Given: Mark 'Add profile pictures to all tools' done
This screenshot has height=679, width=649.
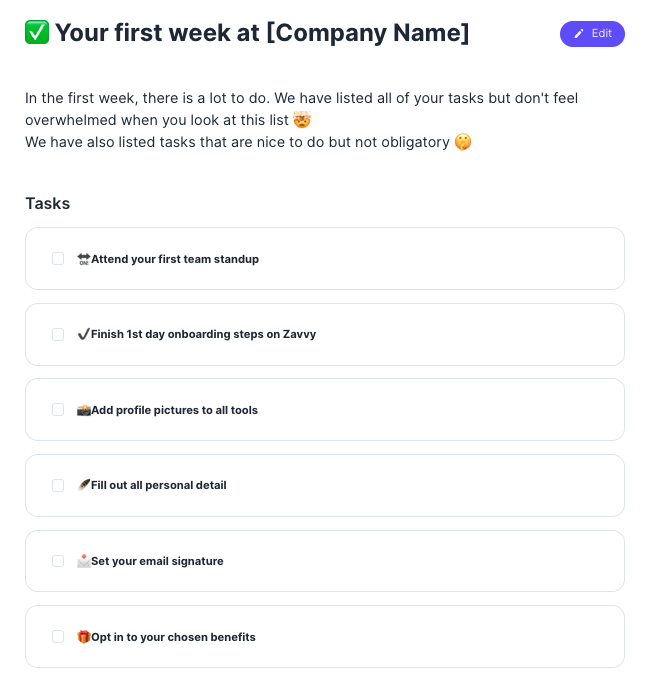Looking at the screenshot, I should pos(58,410).
